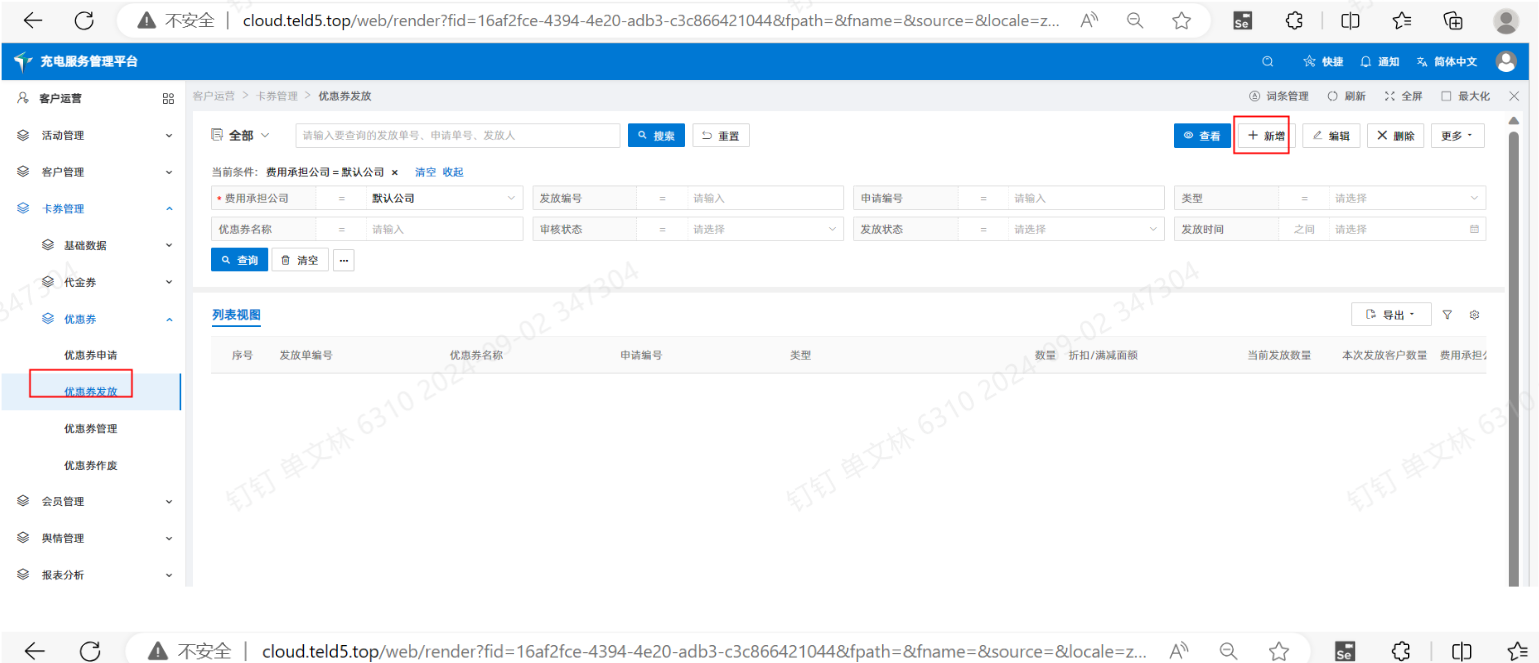Click the sidebar grid menu icon
This screenshot has width=1539, height=663.
(x=168, y=98)
